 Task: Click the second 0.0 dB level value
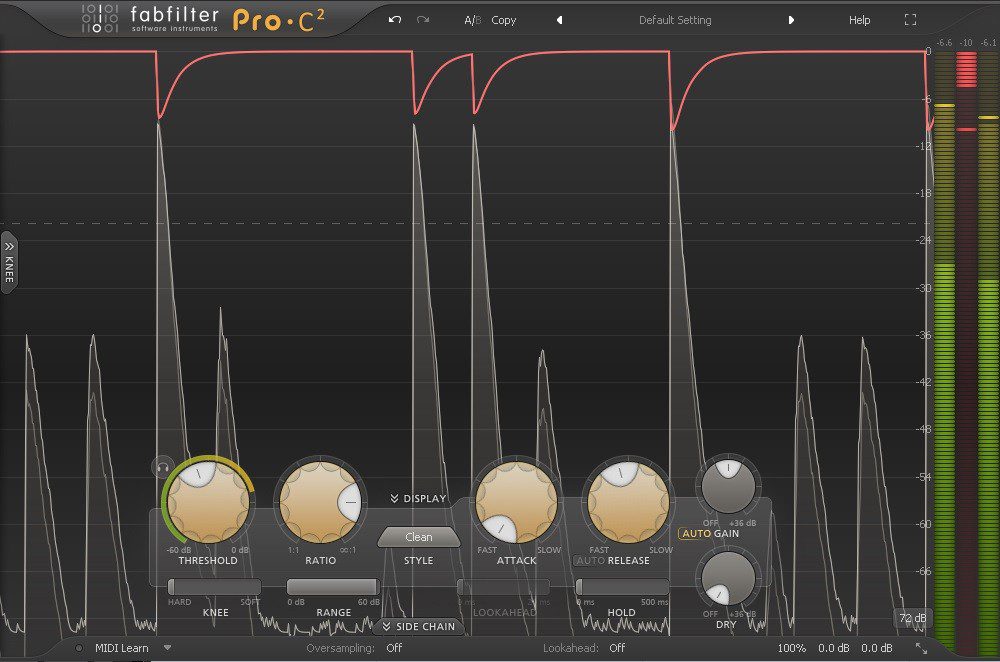pos(877,648)
